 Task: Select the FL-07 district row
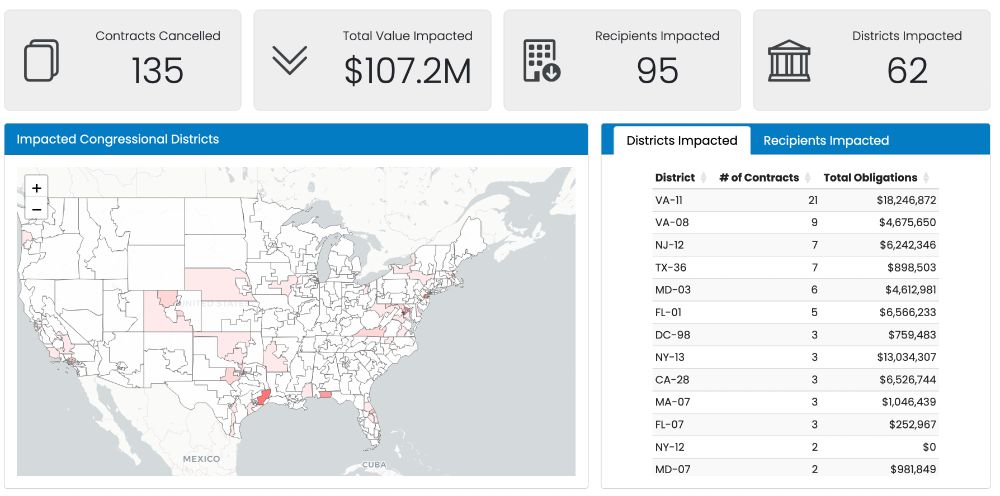coord(795,425)
